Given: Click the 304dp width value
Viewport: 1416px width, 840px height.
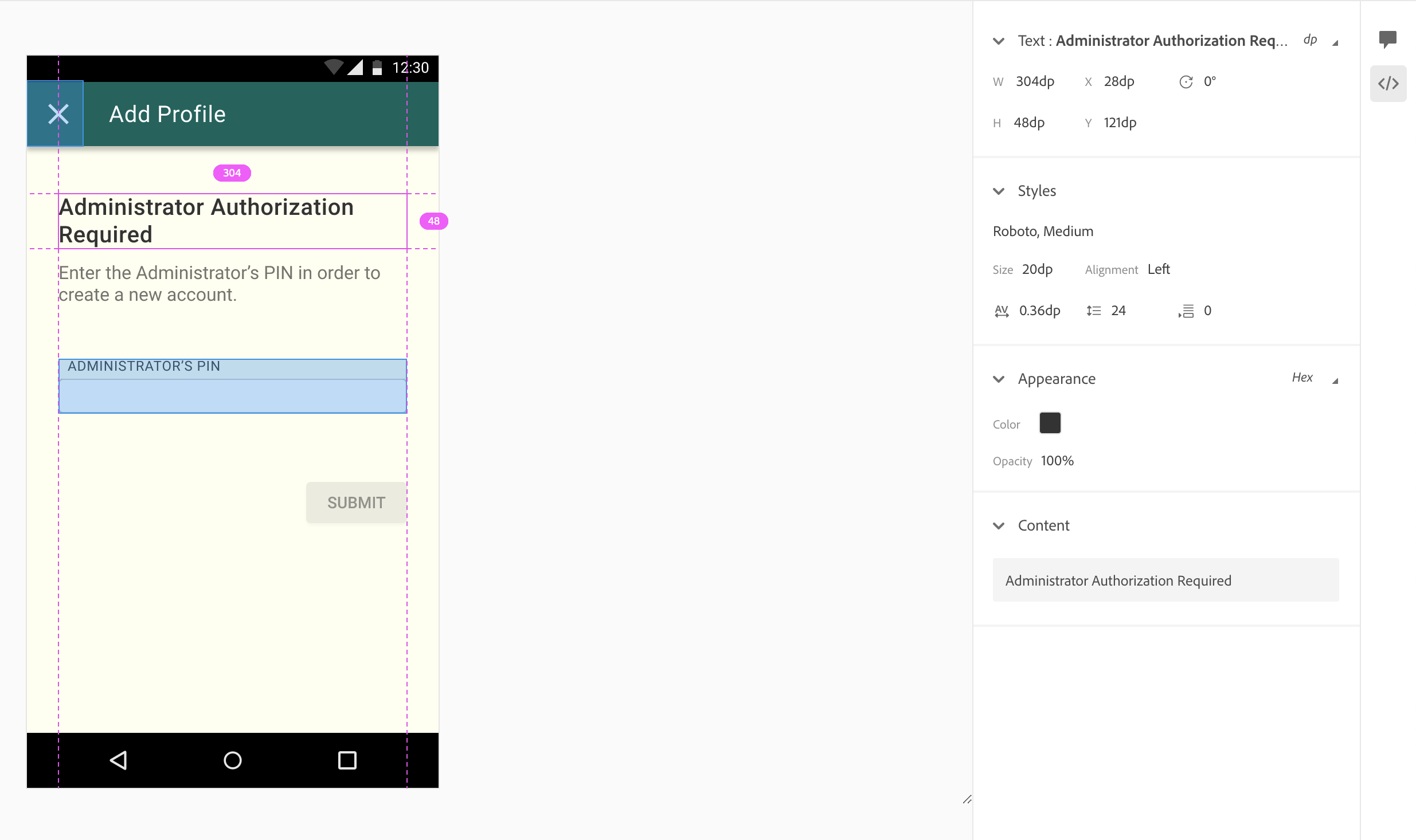Looking at the screenshot, I should coord(1035,81).
